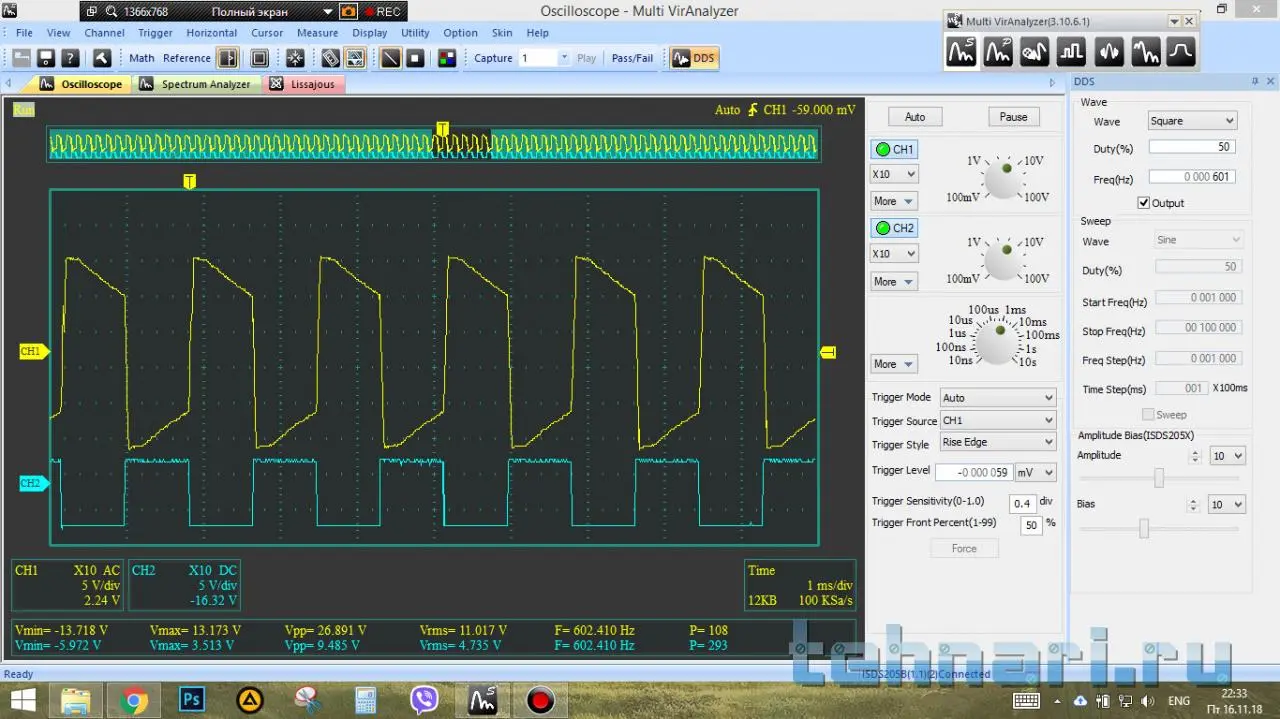Click the question mark help icon

coord(70,58)
